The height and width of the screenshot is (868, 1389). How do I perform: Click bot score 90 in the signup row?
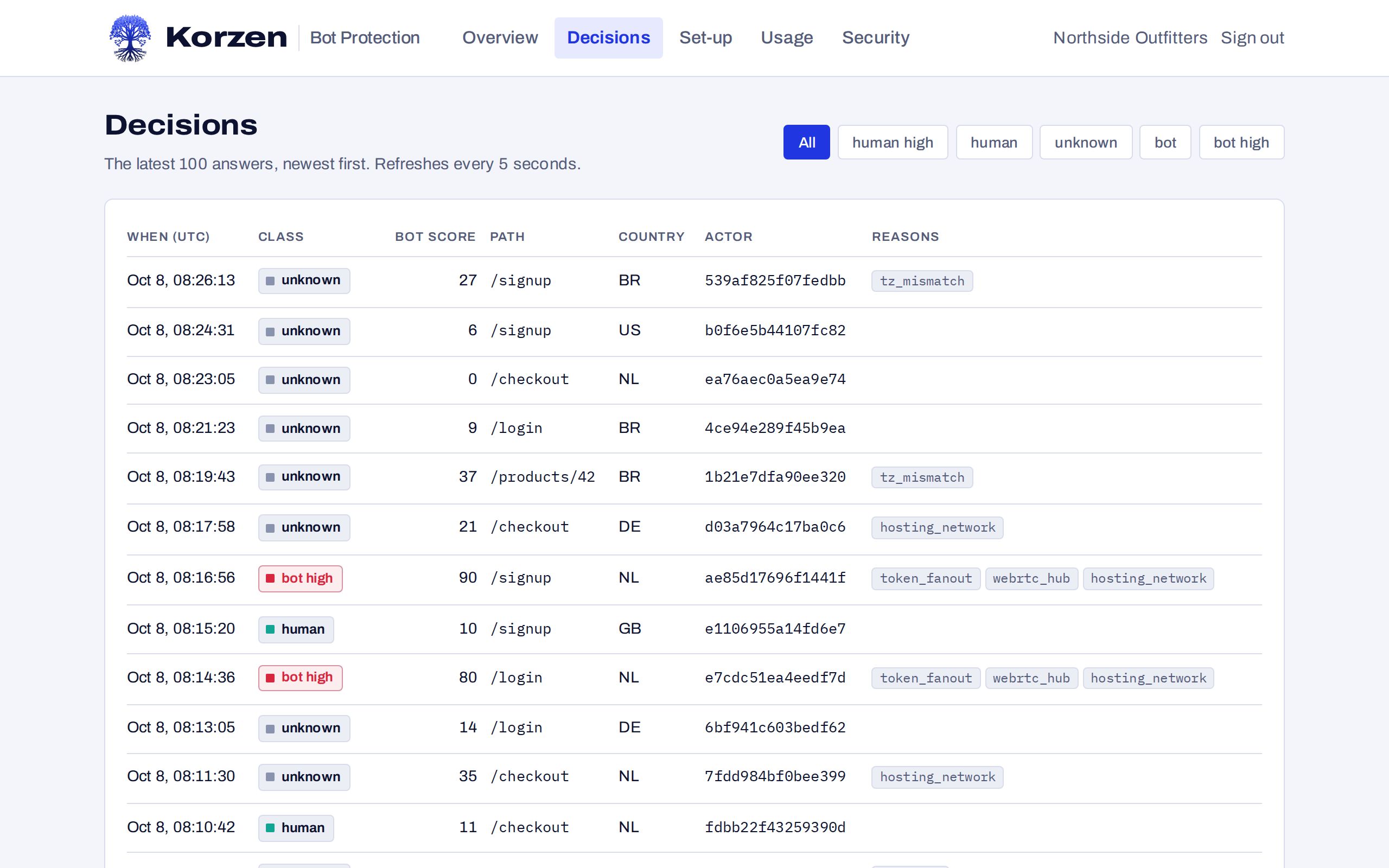pos(468,578)
